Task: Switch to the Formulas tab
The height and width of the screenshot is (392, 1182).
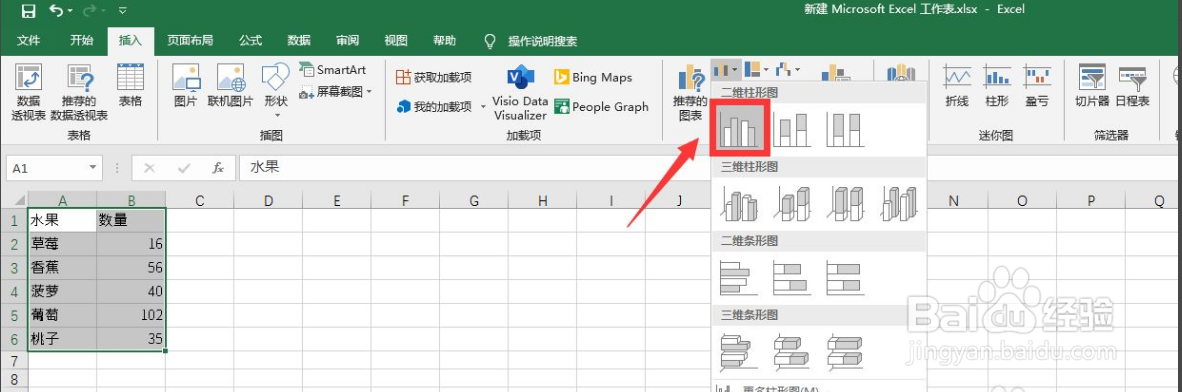Action: [x=250, y=41]
